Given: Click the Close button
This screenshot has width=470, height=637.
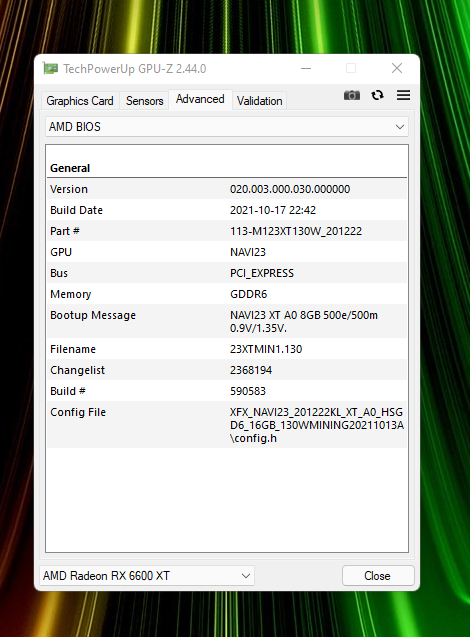Looking at the screenshot, I should pos(378,576).
